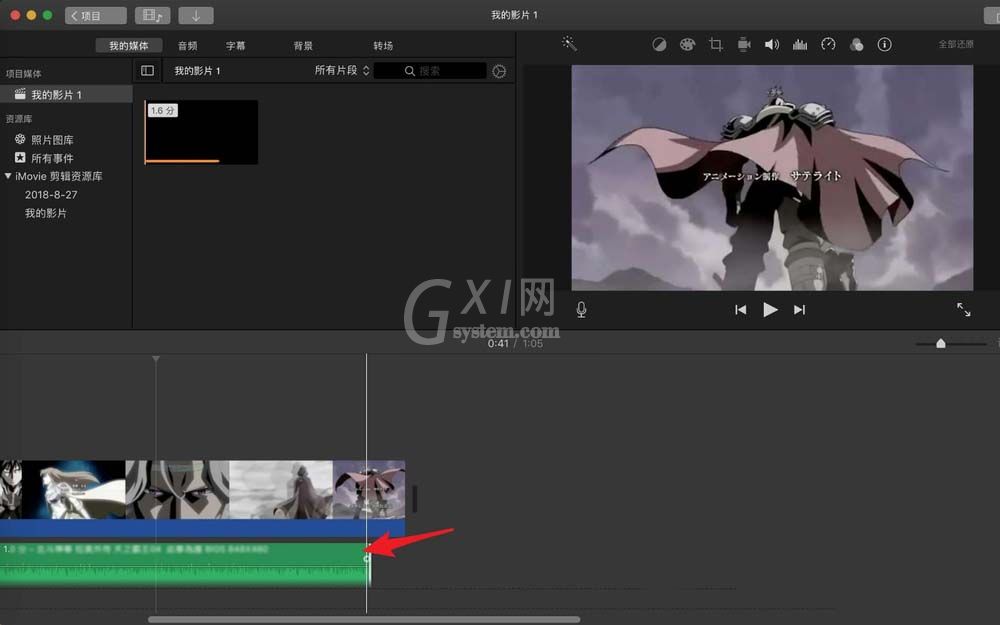The width and height of the screenshot is (1000, 625).
Task: Open the volume adjustment speaker icon
Action: (772, 45)
